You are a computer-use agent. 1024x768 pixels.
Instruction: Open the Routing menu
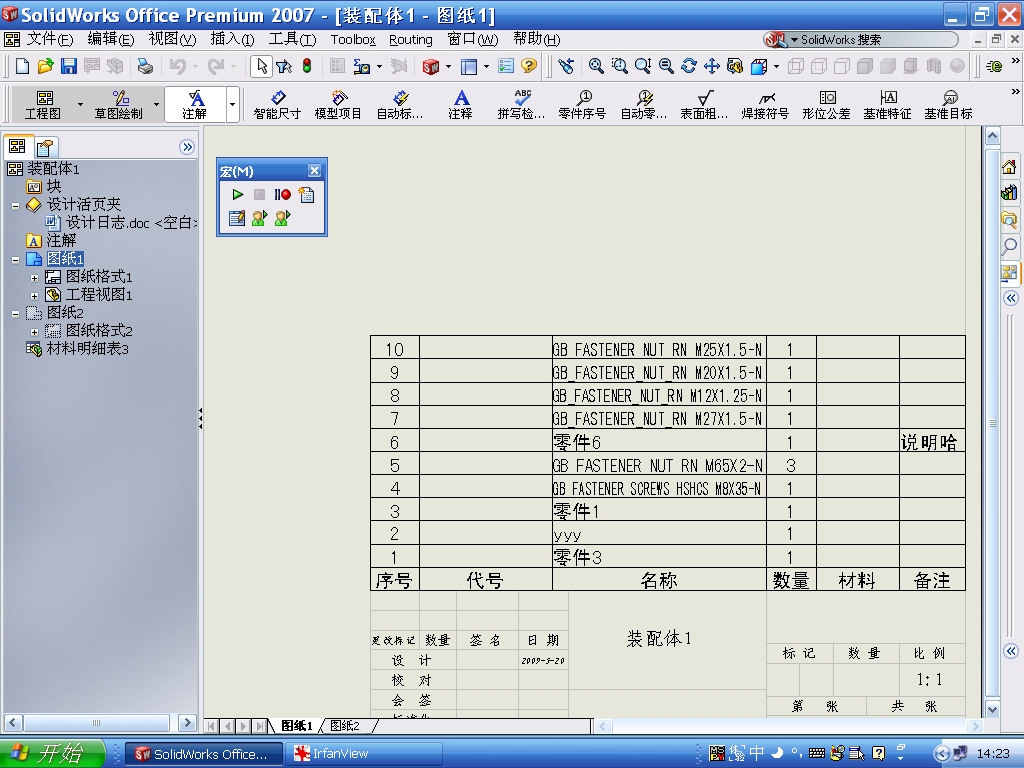411,40
